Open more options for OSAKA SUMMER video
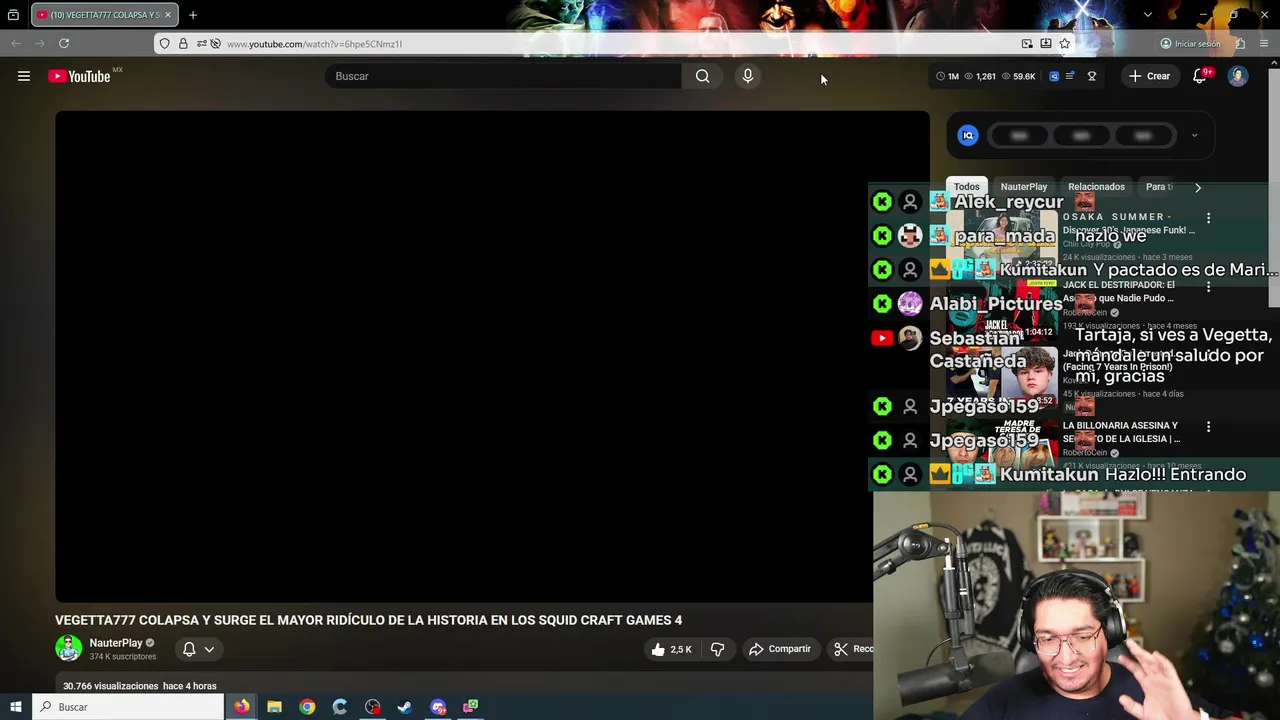Image resolution: width=1280 pixels, height=720 pixels. [1208, 218]
